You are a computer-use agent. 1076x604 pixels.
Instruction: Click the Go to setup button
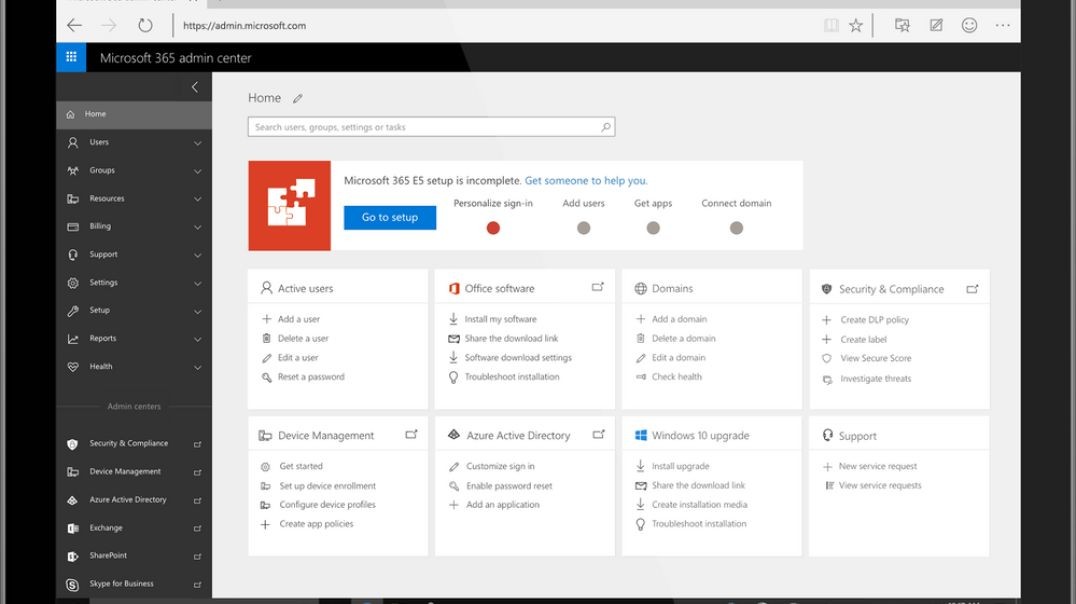[390, 217]
